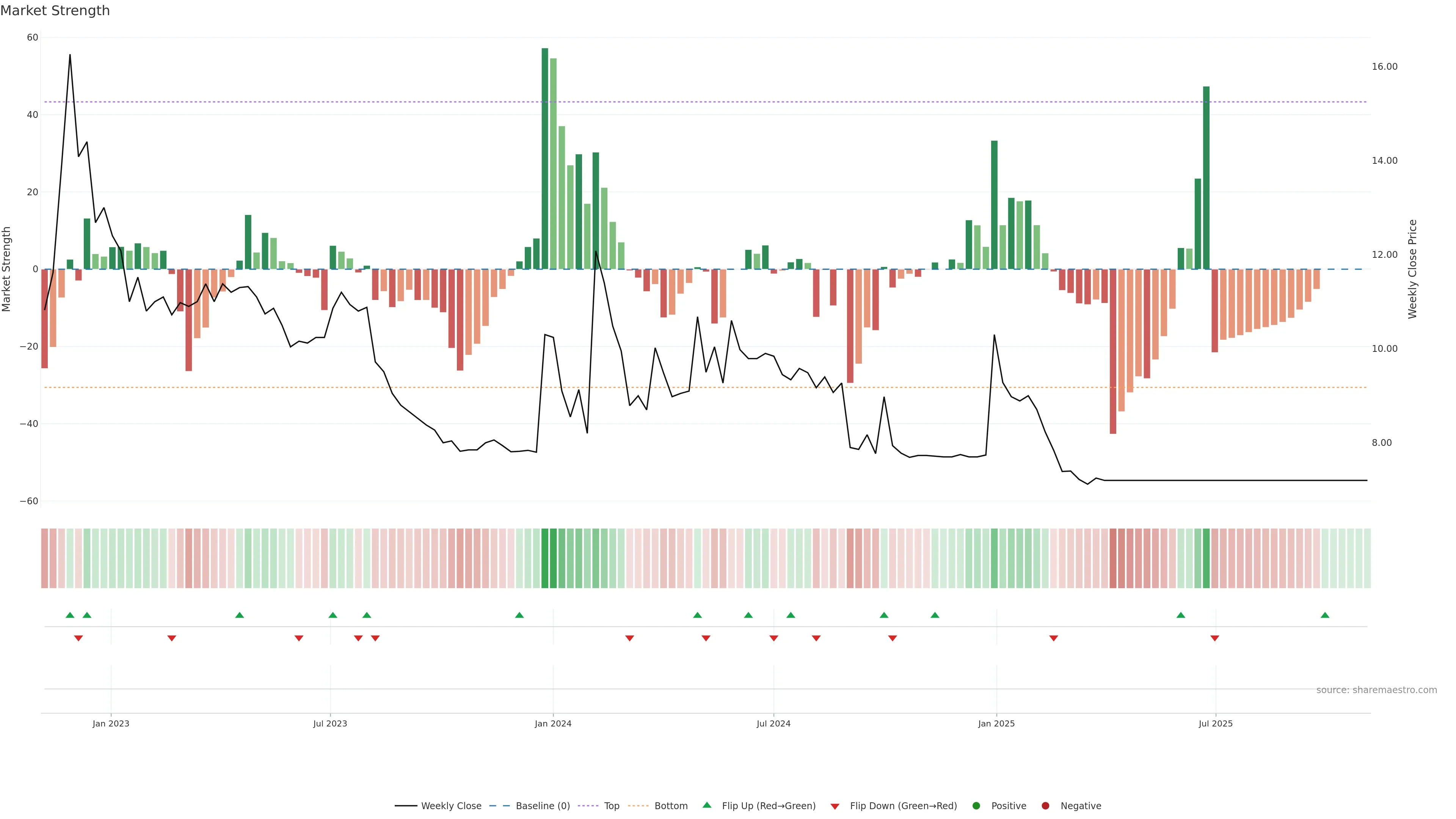Click the Jul 2023 x-axis label
1456x819 pixels.
(x=330, y=723)
